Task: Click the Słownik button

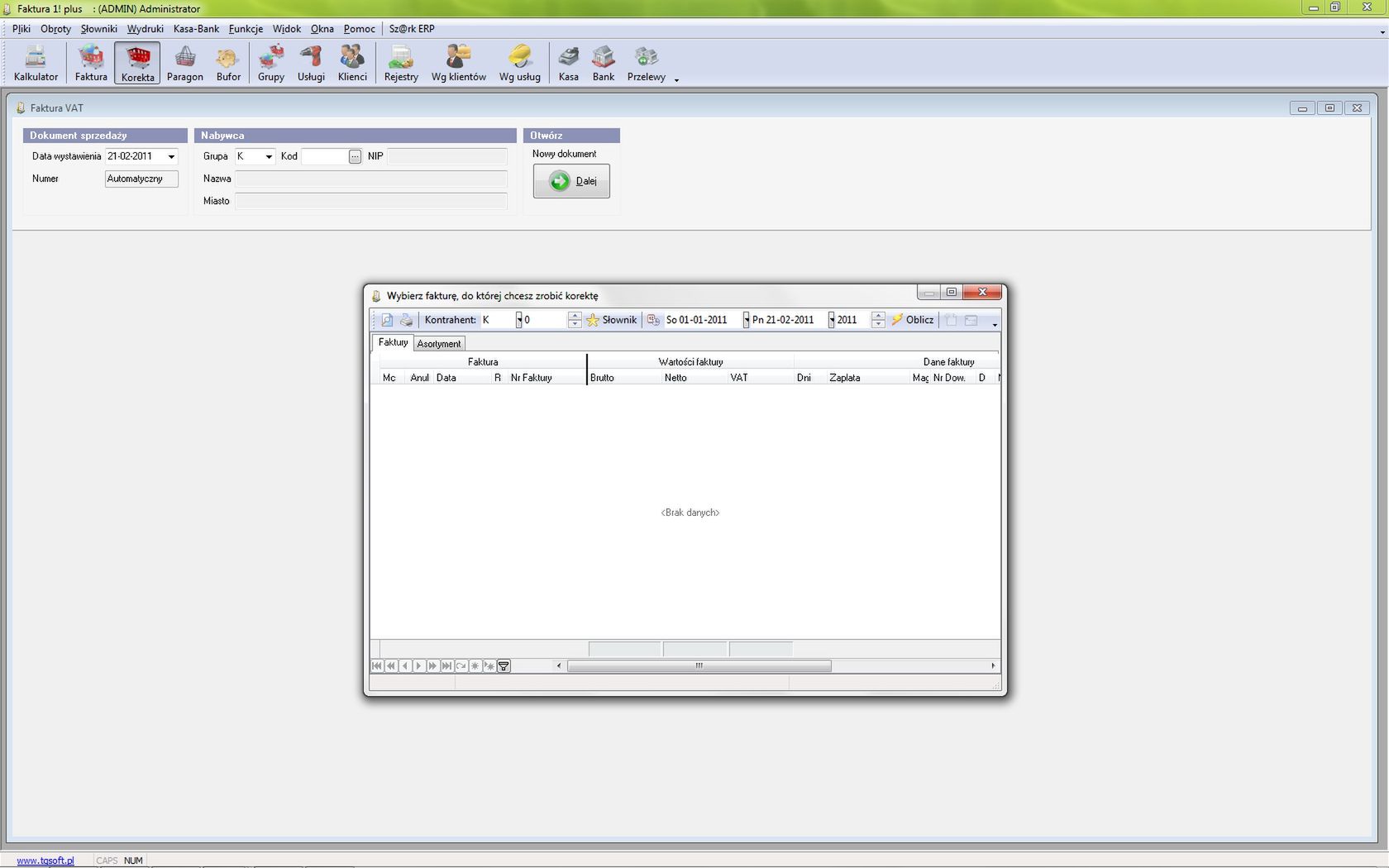Action: tap(611, 320)
